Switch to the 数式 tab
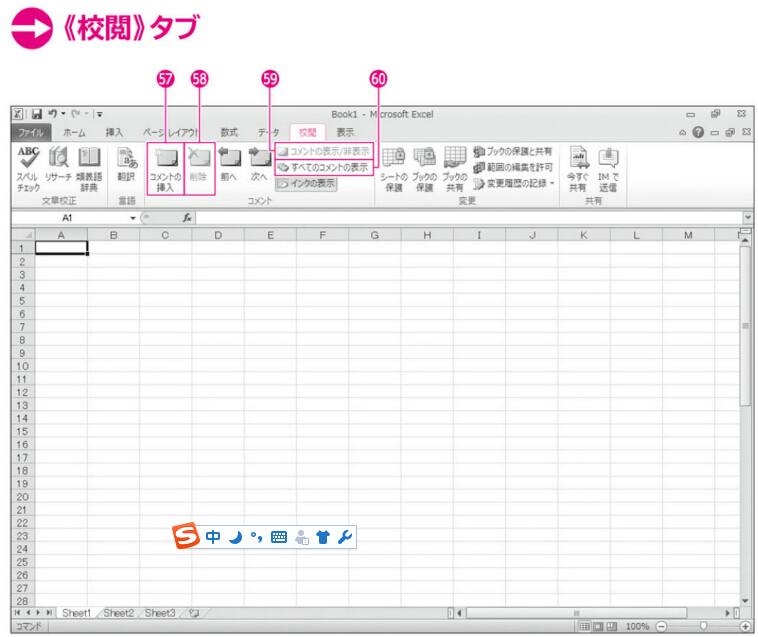The height and width of the screenshot is (637, 758). tap(229, 132)
